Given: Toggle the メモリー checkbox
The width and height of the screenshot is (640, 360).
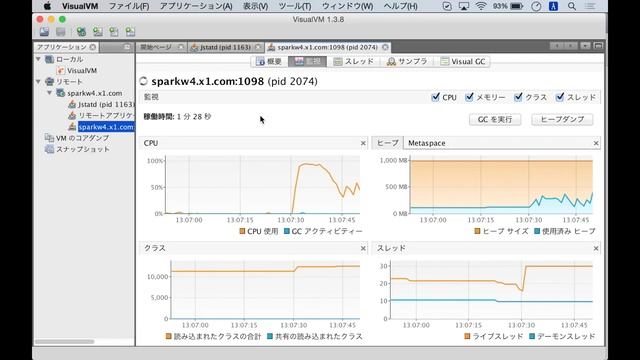Looking at the screenshot, I should tap(469, 97).
